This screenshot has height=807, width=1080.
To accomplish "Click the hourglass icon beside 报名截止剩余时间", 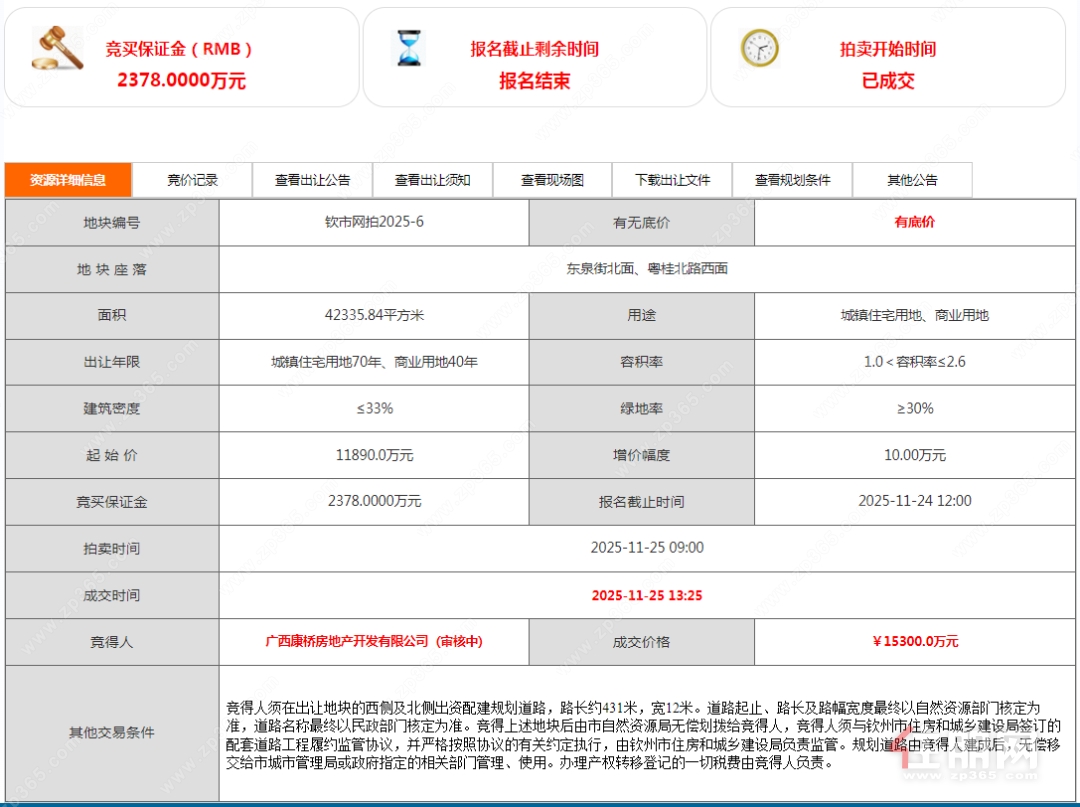I will click(410, 48).
